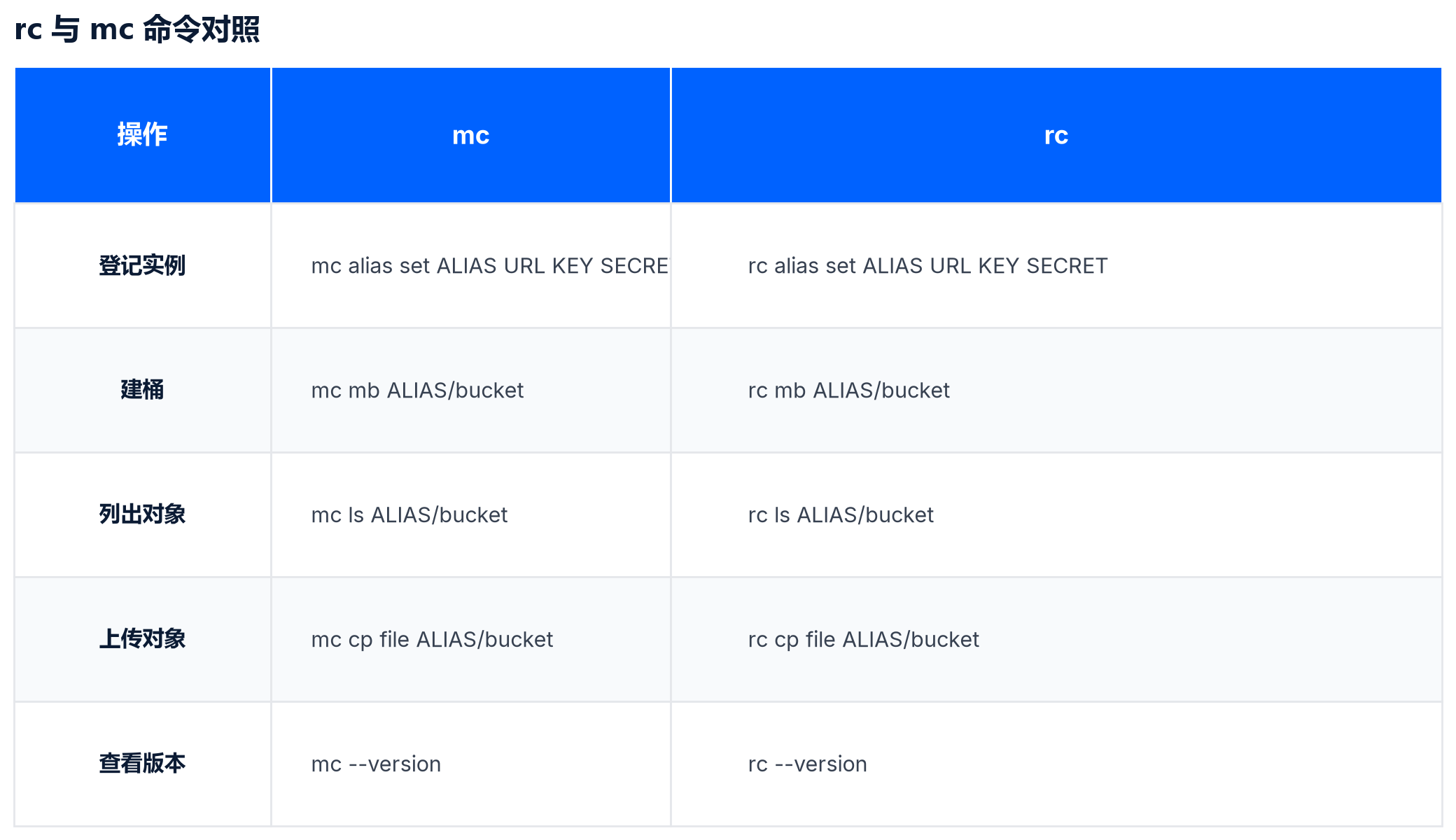
Task: Click 'rc alias set ALIAS URL KEY SECRET' cell
Action: 1056,265
